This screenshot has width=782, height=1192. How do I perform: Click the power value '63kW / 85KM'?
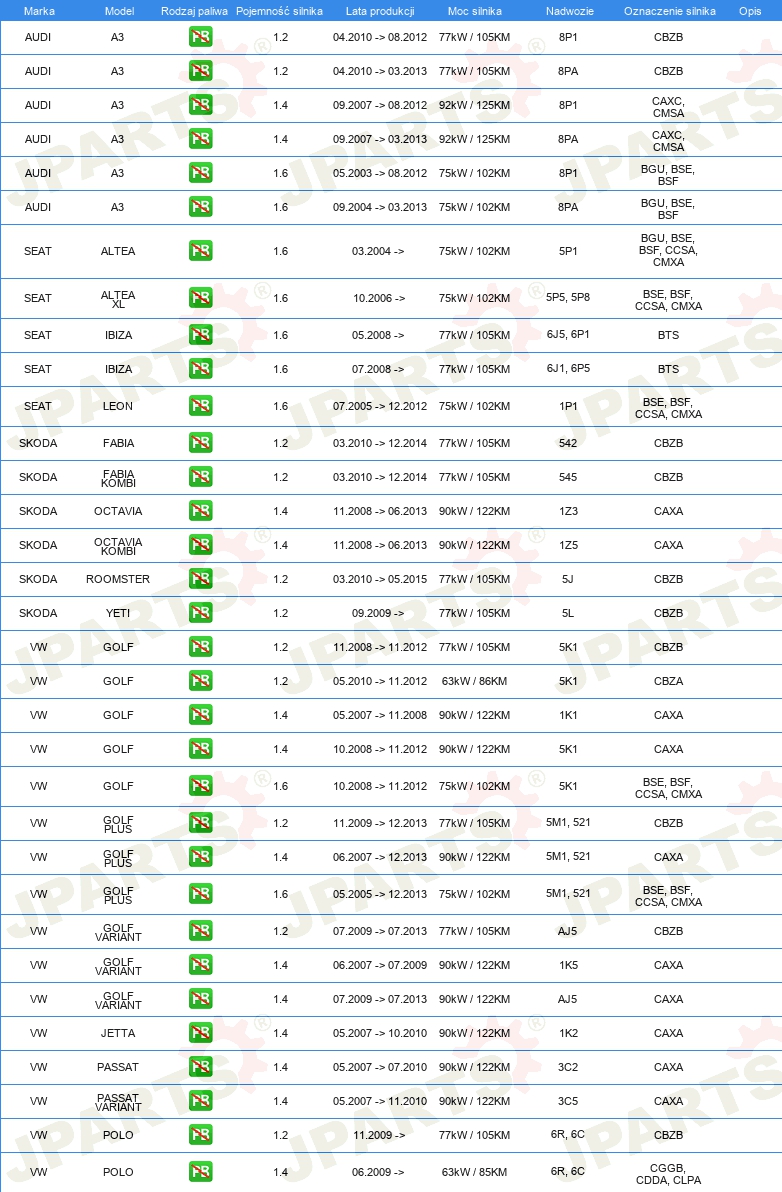pos(474,1171)
